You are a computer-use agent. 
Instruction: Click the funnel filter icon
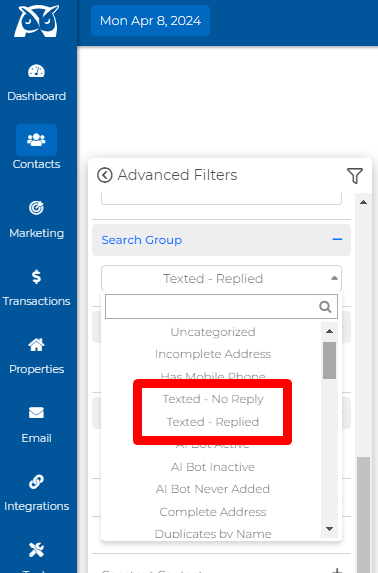point(355,175)
